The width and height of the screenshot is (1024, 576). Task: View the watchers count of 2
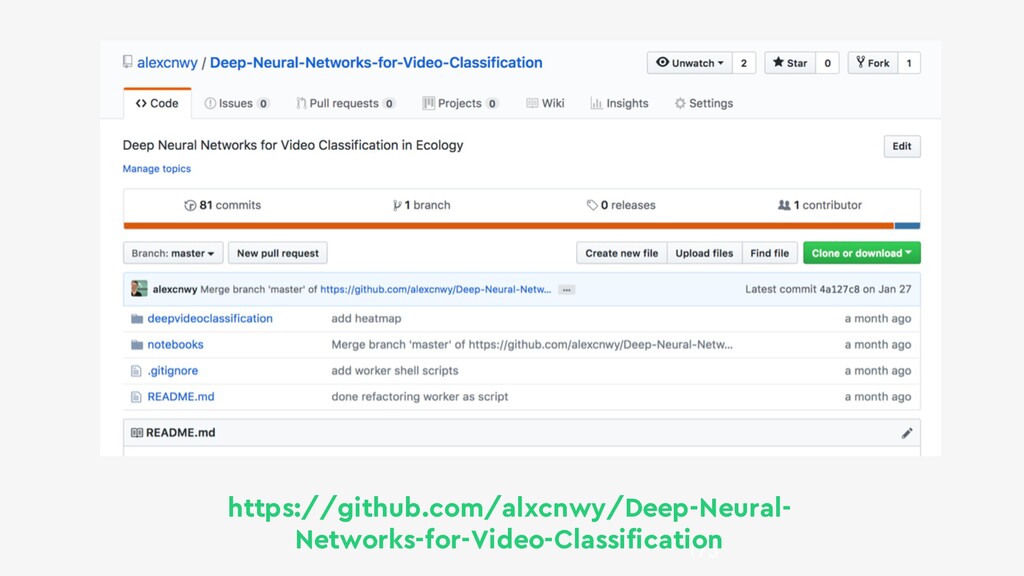point(744,63)
